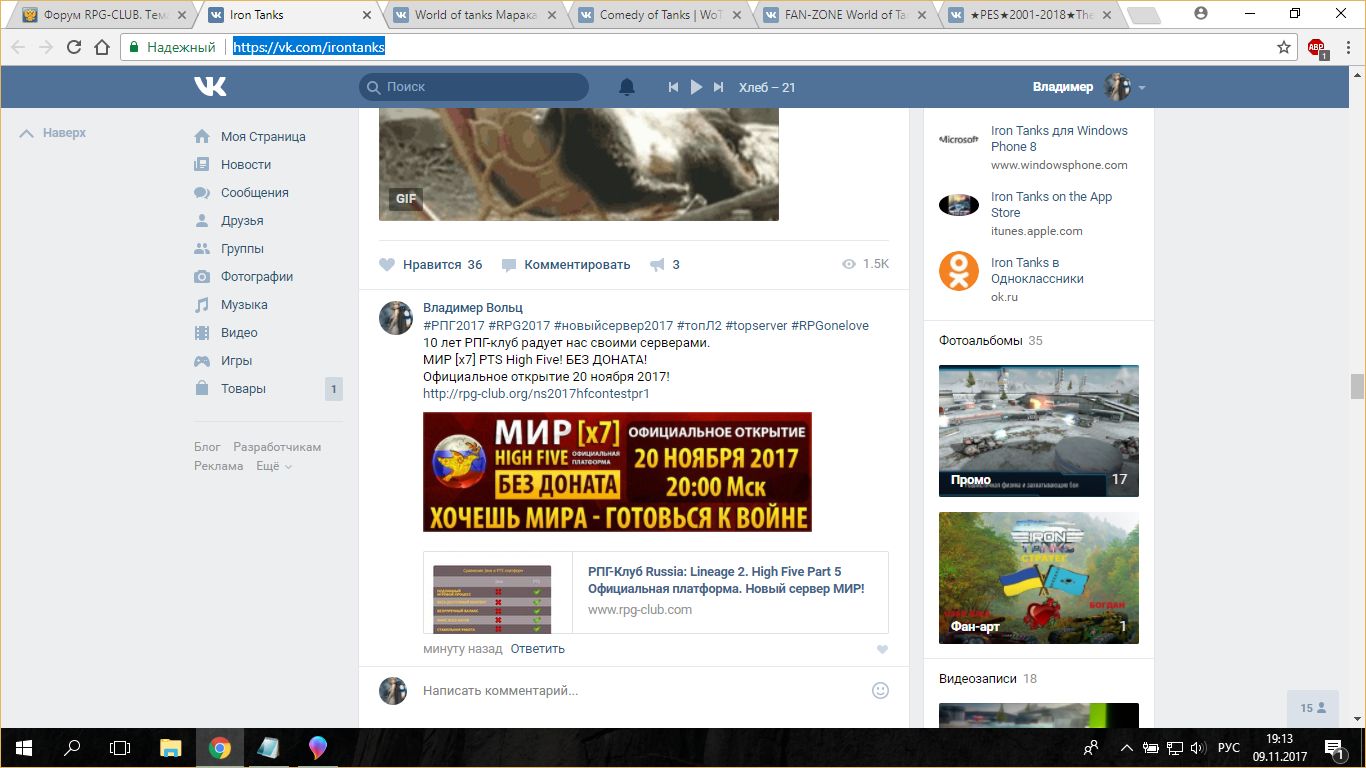
Task: Click Комментировать under the GIF post
Action: tap(566, 265)
